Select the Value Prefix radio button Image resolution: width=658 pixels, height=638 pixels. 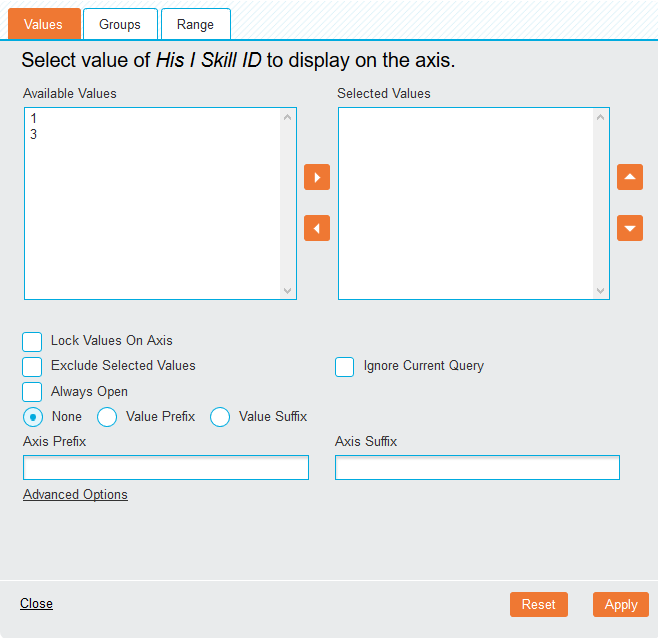click(107, 417)
